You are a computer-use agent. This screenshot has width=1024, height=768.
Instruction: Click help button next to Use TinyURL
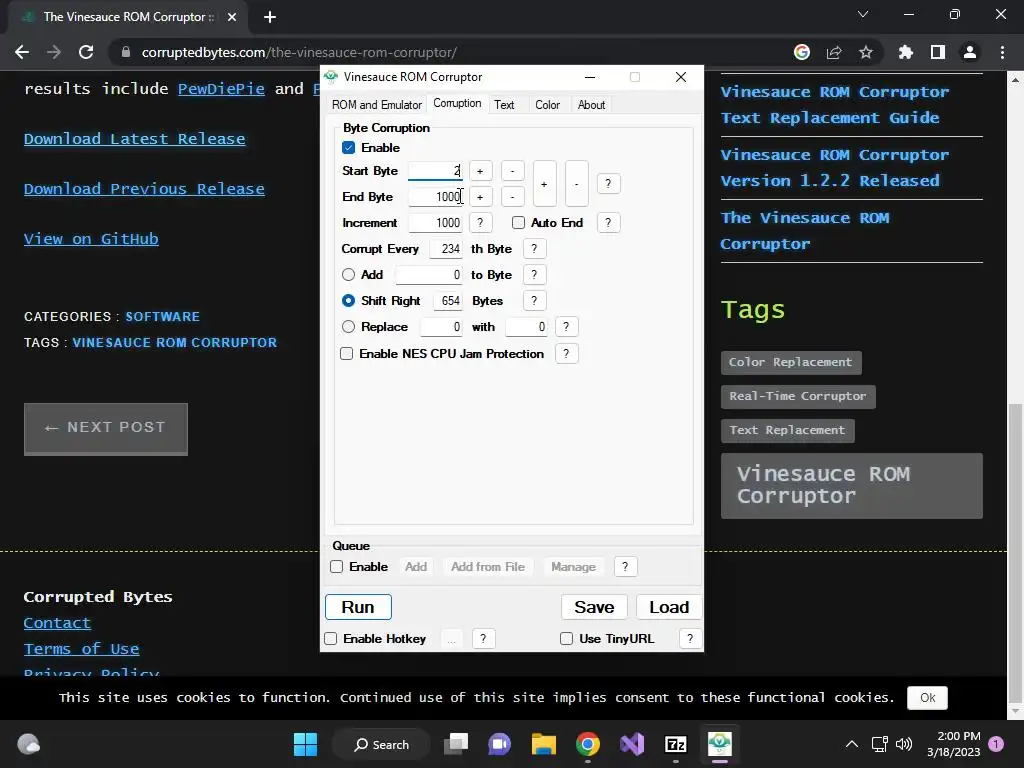coord(690,639)
